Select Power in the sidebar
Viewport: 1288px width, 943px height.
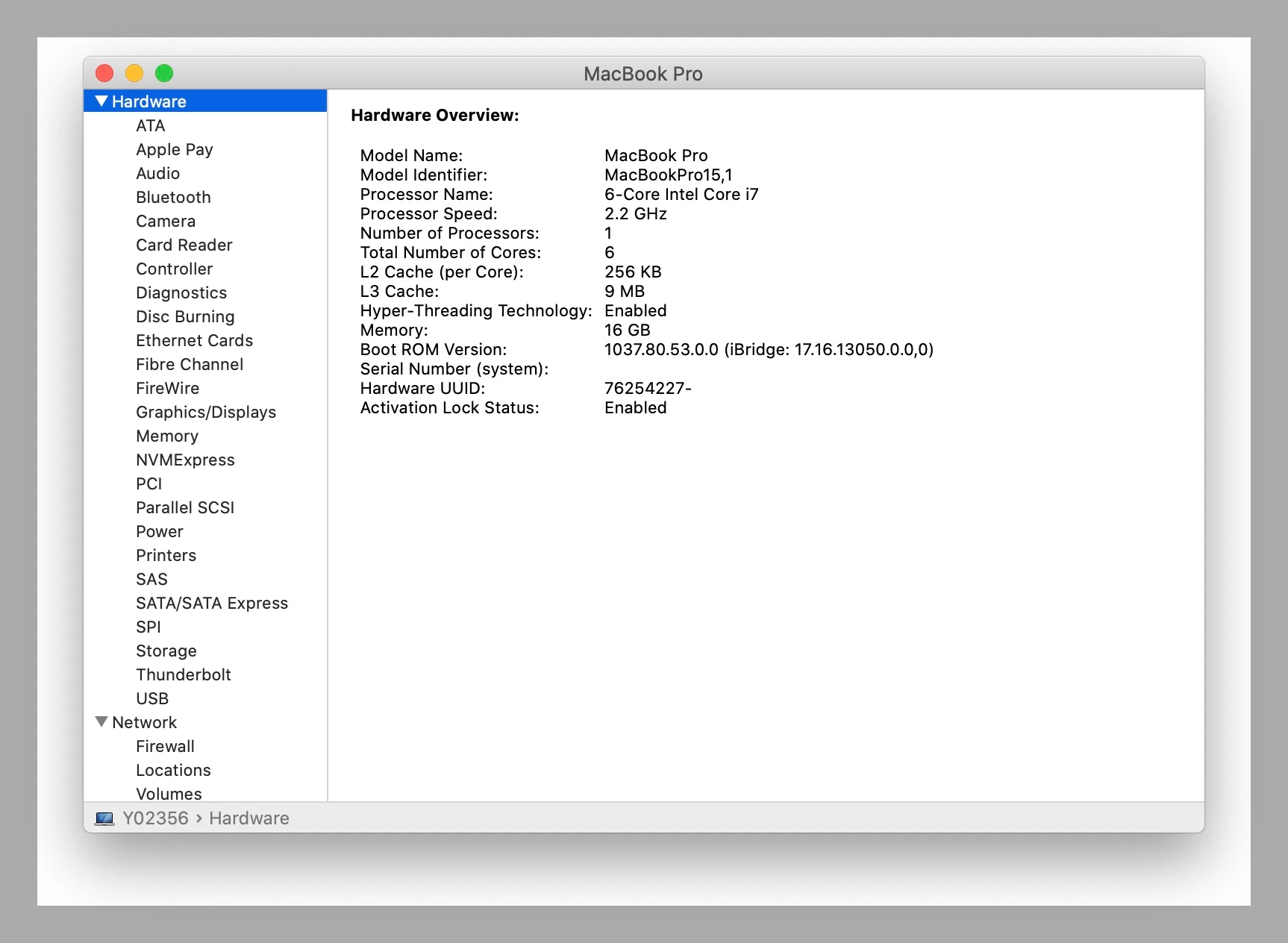click(x=160, y=531)
